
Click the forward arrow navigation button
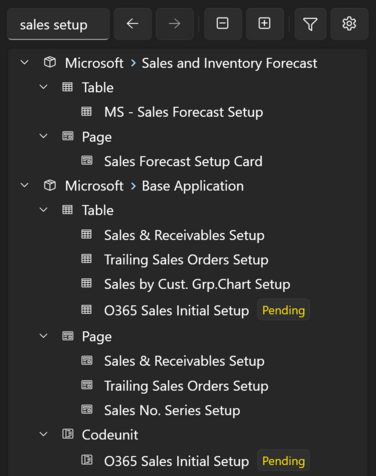click(175, 24)
